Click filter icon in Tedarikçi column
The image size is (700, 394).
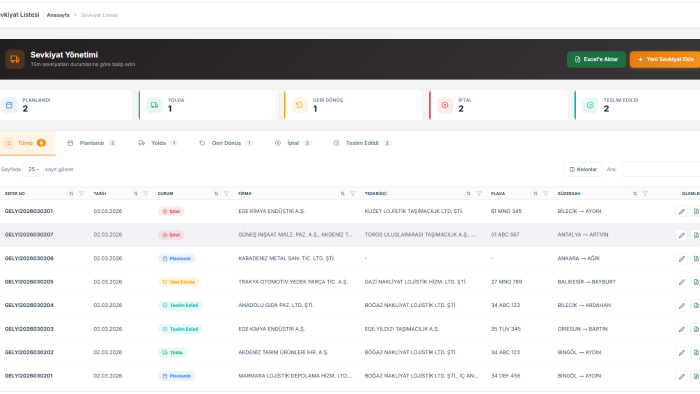[x=479, y=194]
